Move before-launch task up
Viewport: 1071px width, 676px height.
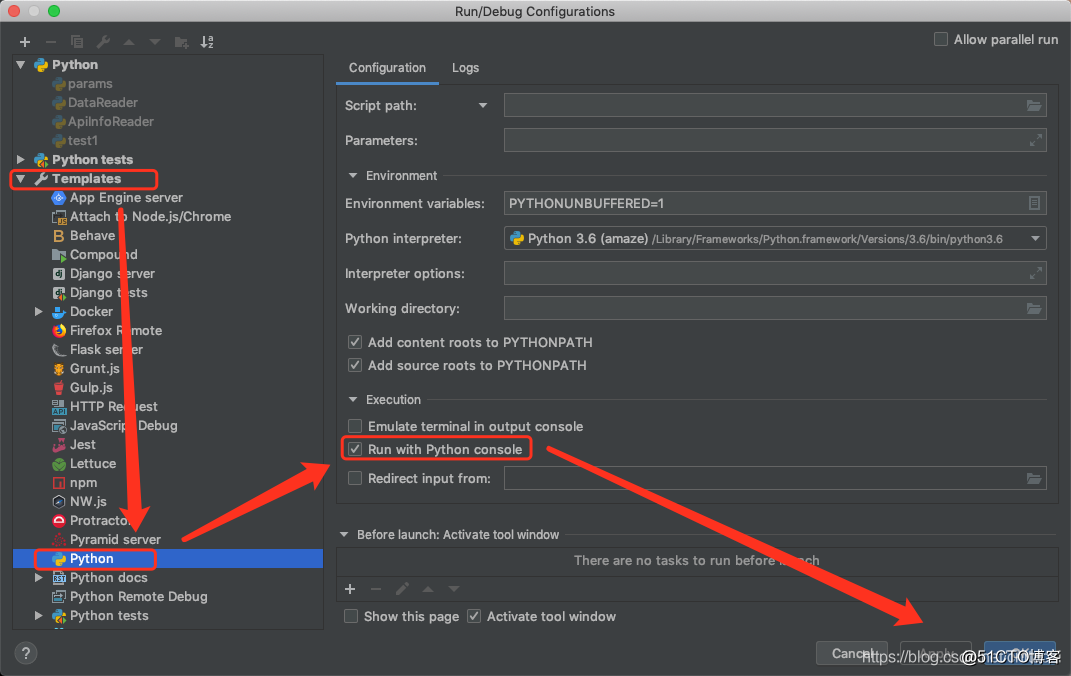click(x=428, y=589)
